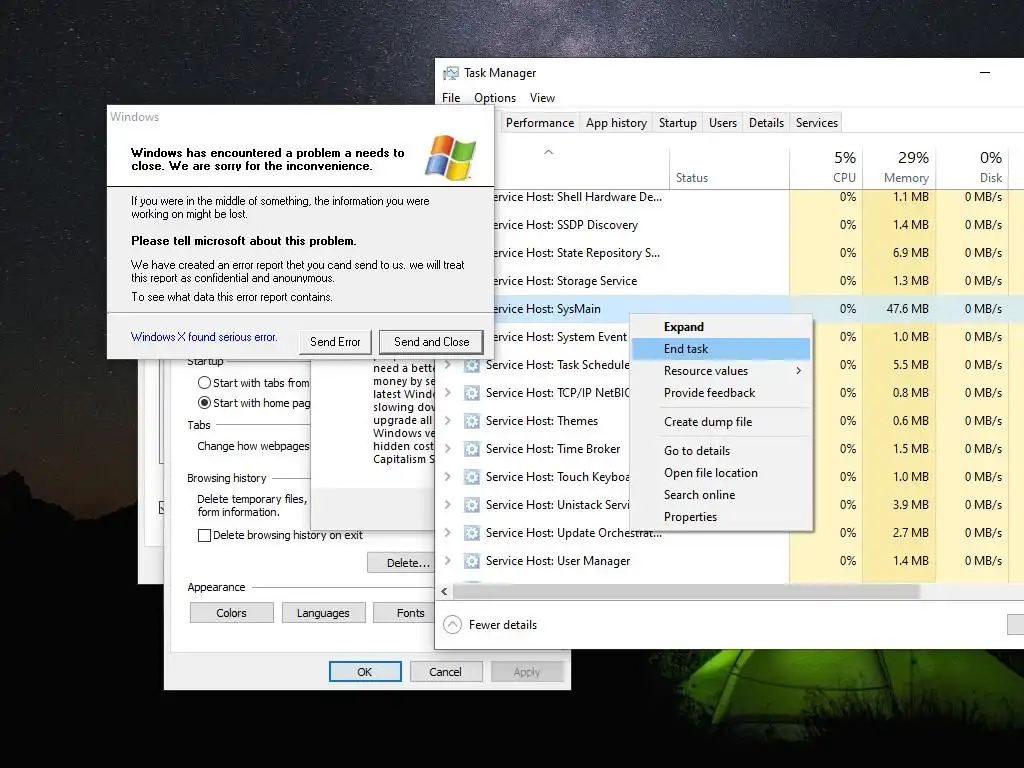The width and height of the screenshot is (1024, 768).
Task: Open the View menu in Task Manager
Action: tap(542, 98)
